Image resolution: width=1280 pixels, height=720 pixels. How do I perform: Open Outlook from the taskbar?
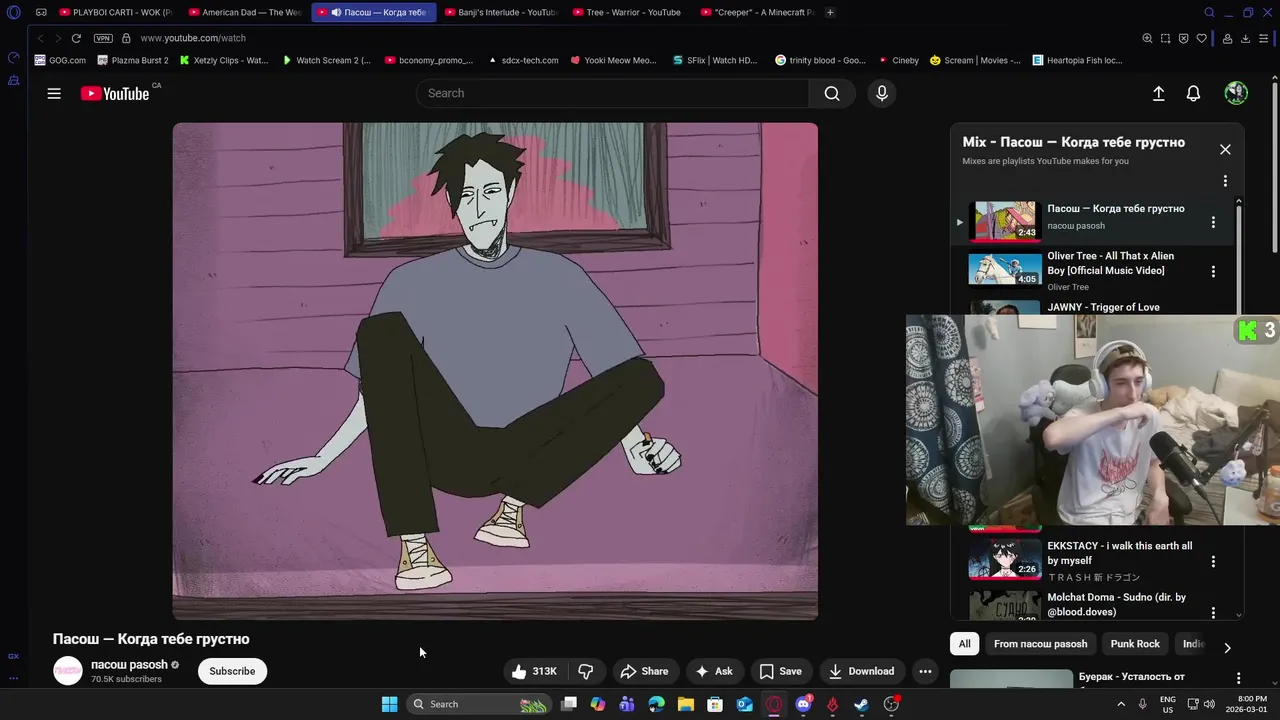click(x=744, y=704)
